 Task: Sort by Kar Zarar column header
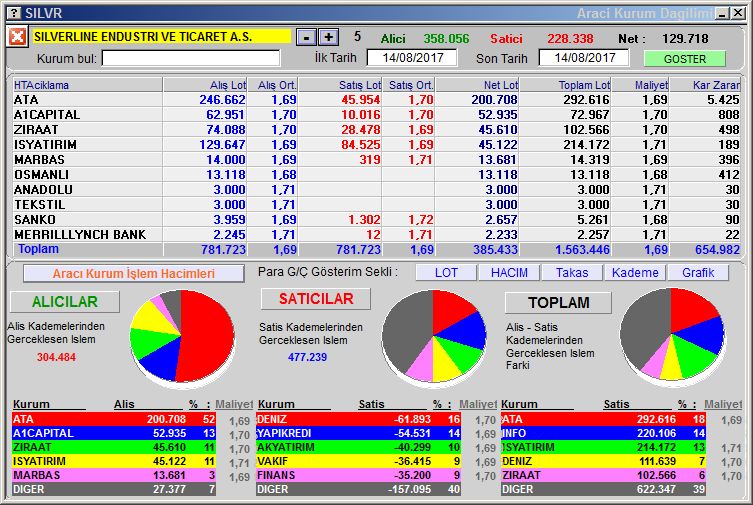point(705,85)
